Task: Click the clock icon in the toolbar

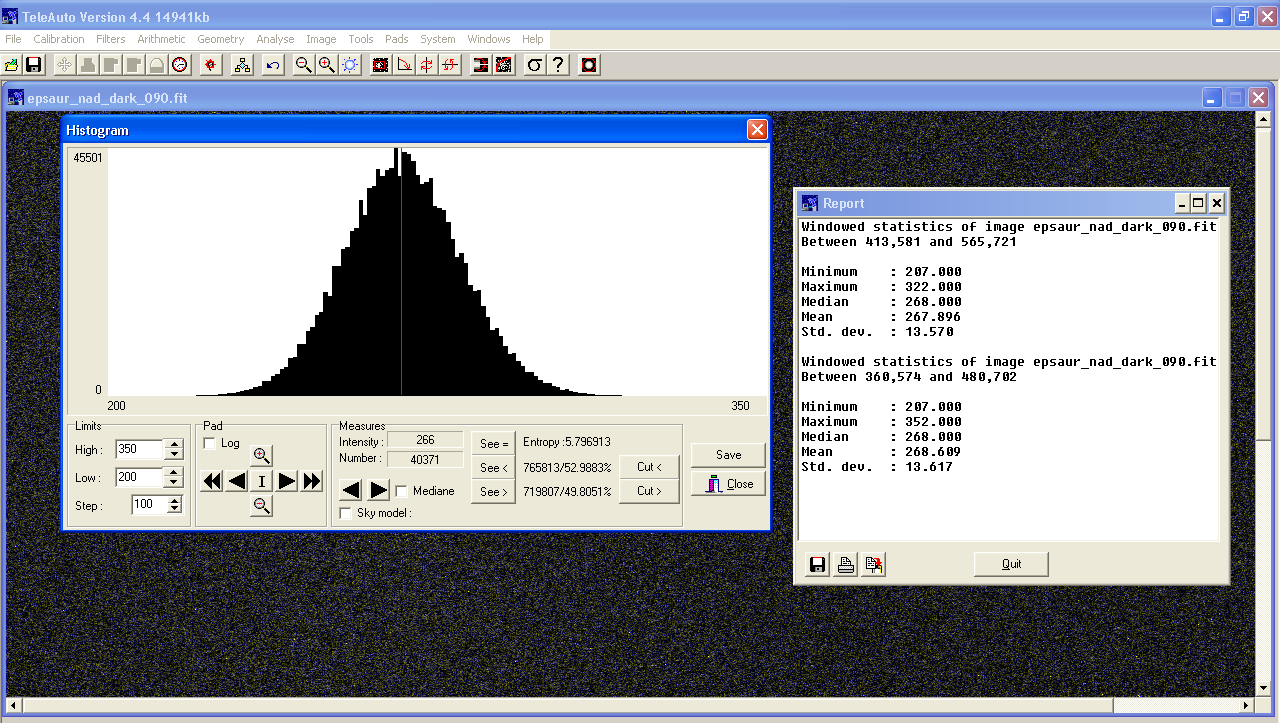Action: 180,65
